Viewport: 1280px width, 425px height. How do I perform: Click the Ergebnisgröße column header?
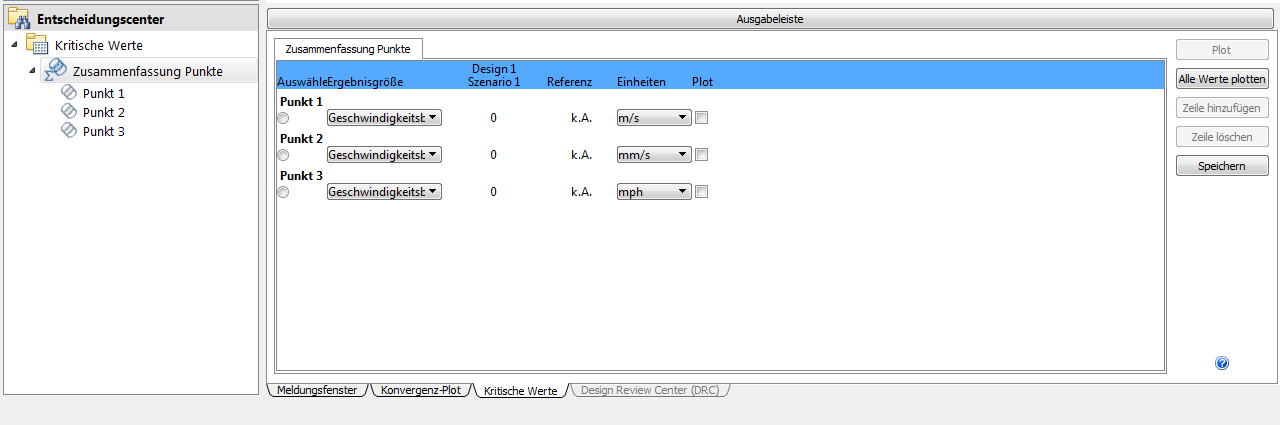(x=365, y=82)
